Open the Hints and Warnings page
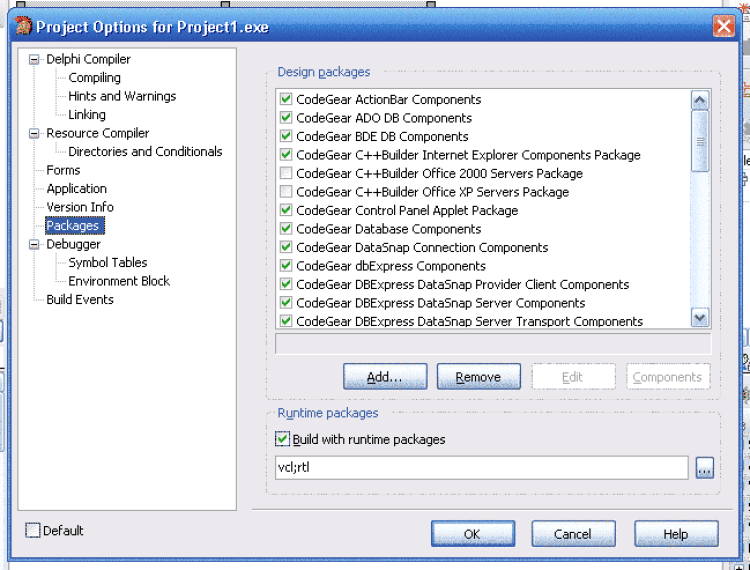The width and height of the screenshot is (750, 570). [122, 96]
